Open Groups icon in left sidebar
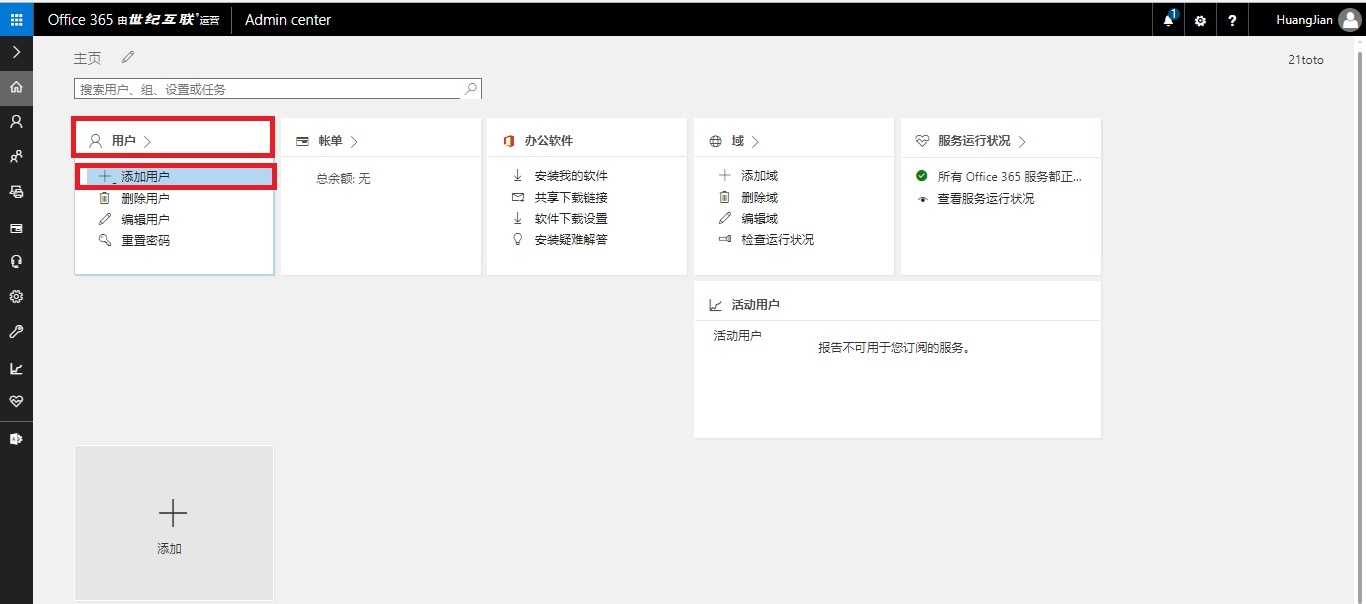 pyautogui.click(x=16, y=157)
